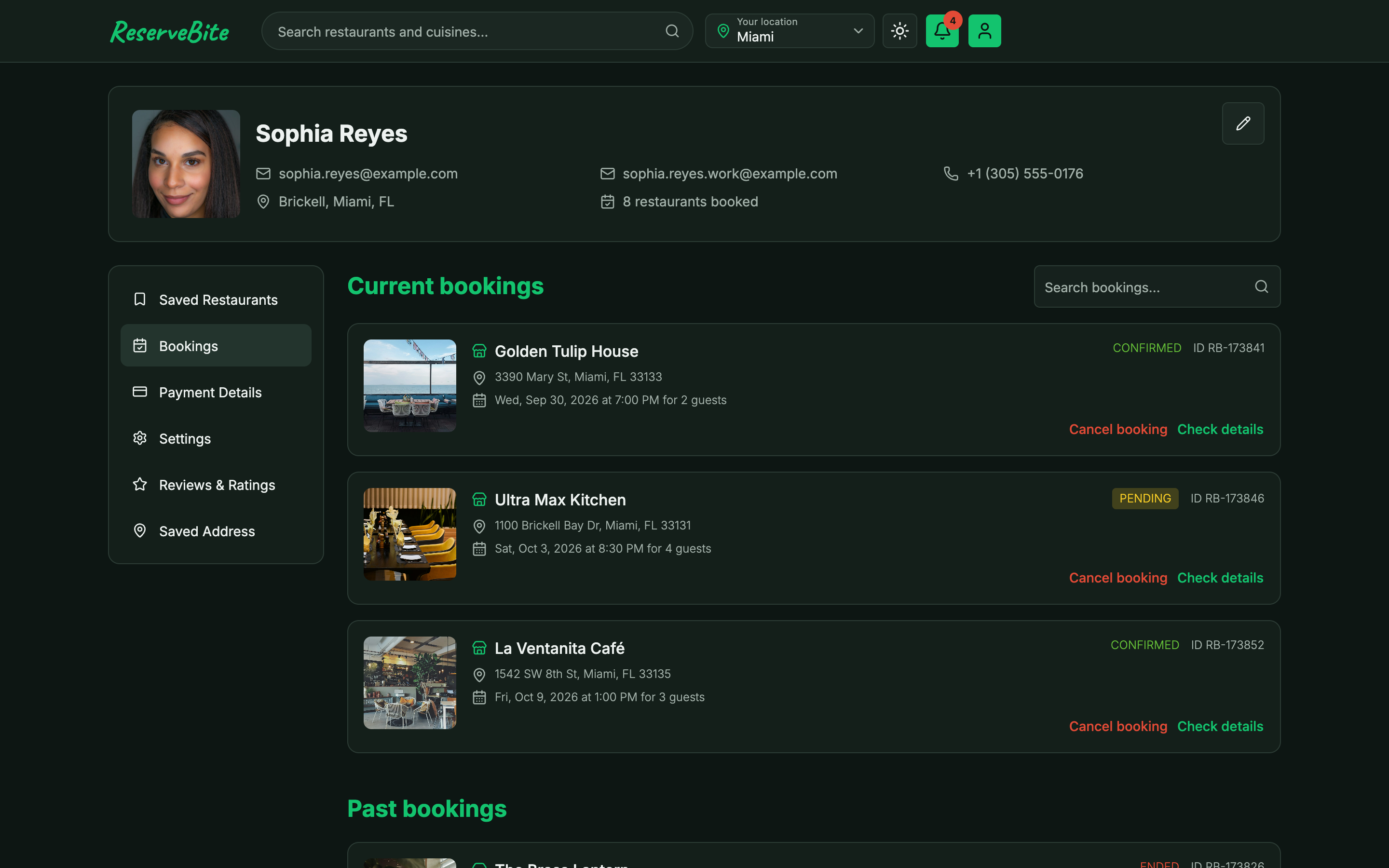Click booking ID RB-173841 text
The height and width of the screenshot is (868, 1389).
(x=1229, y=348)
